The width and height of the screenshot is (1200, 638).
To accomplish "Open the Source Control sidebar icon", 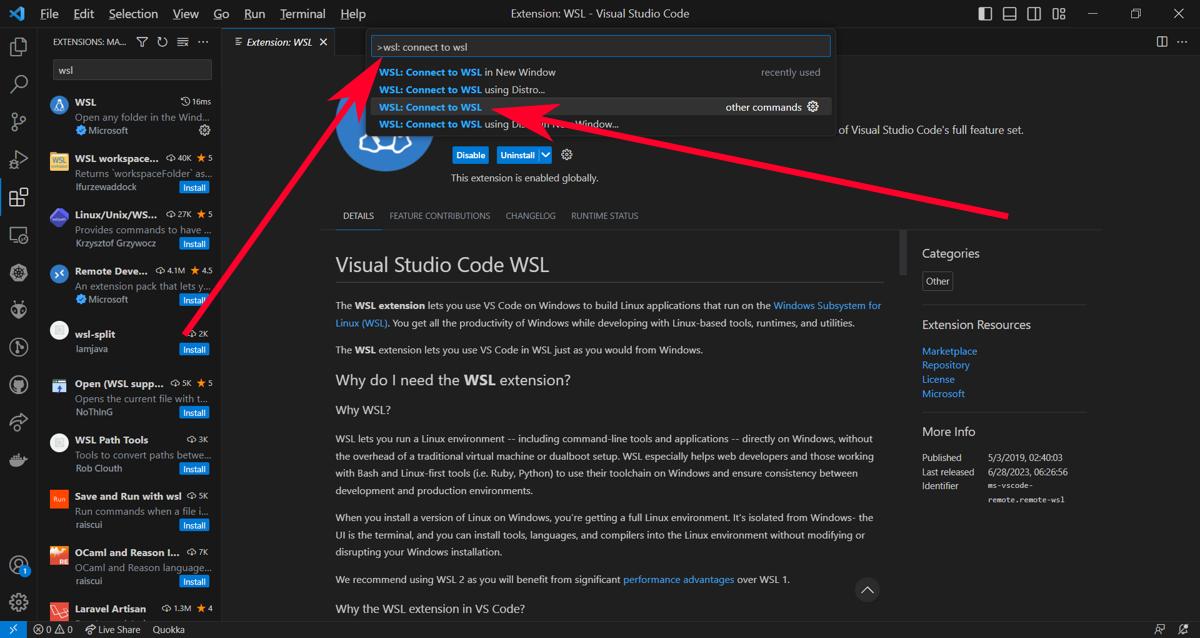I will coord(18,122).
